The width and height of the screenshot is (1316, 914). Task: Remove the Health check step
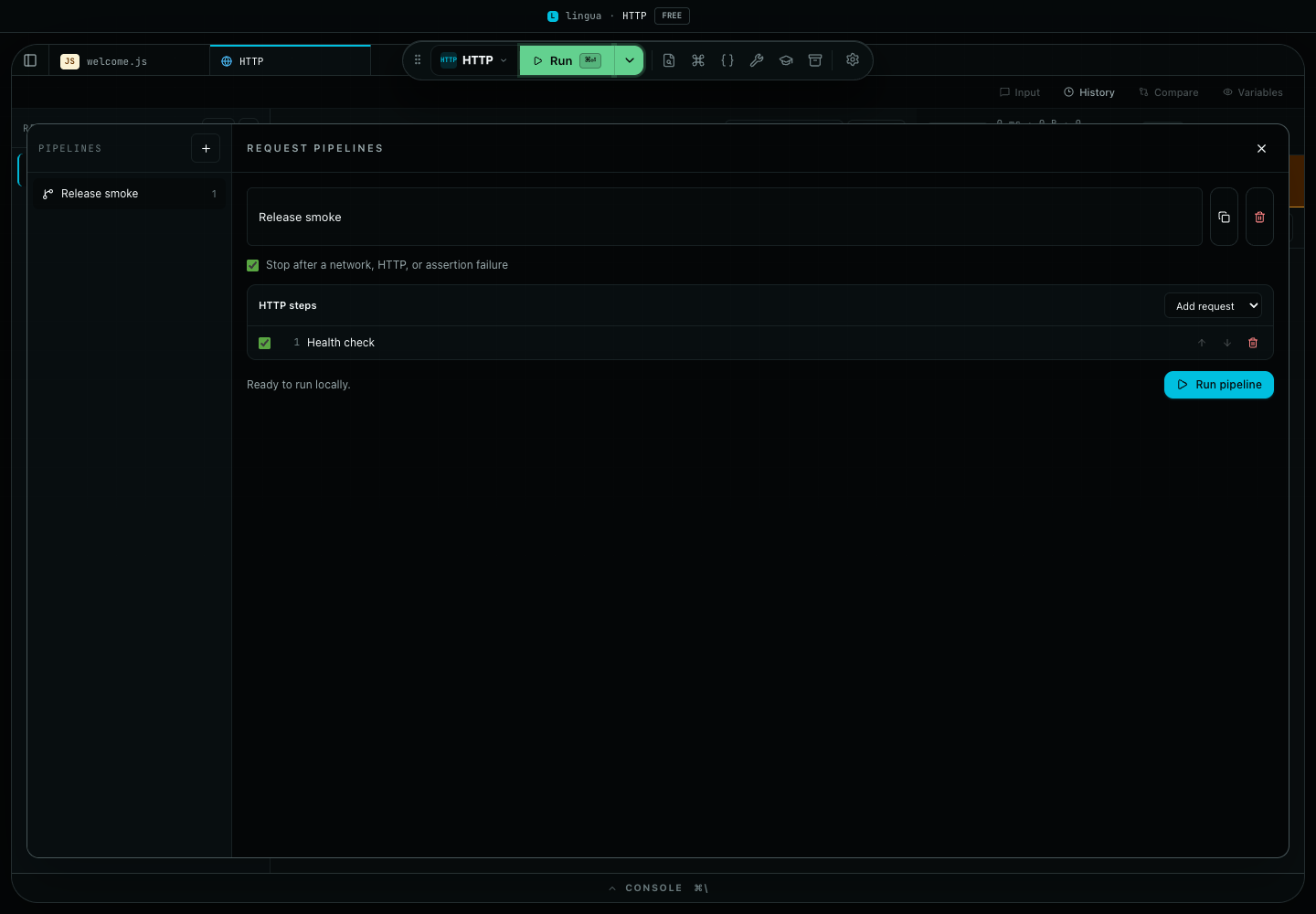pyautogui.click(x=1253, y=343)
